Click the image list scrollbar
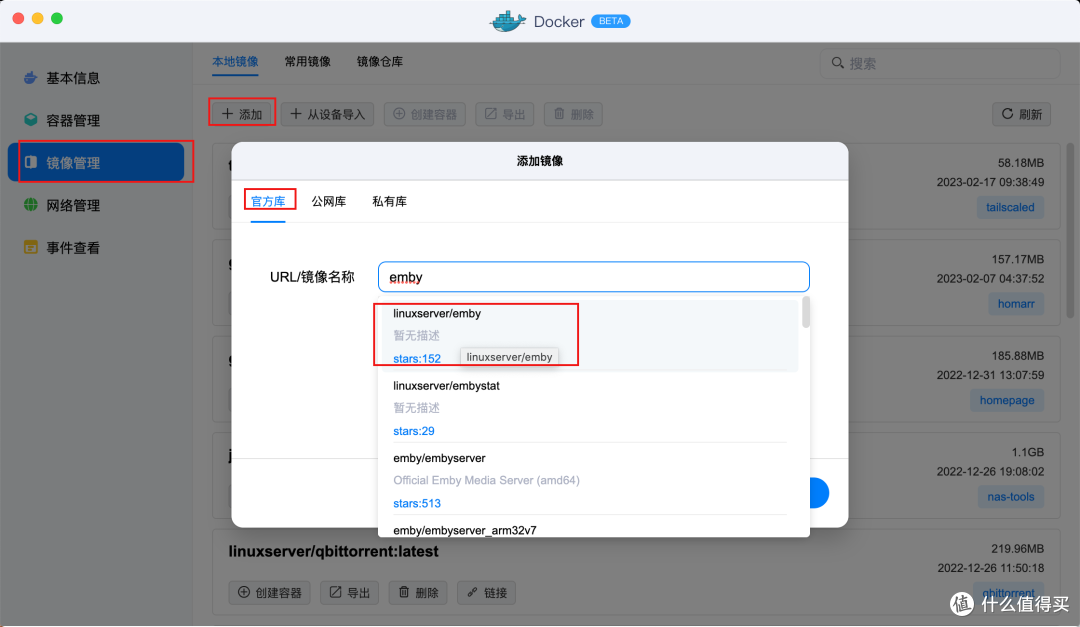Viewport: 1080px width, 627px height. [x=1070, y=231]
